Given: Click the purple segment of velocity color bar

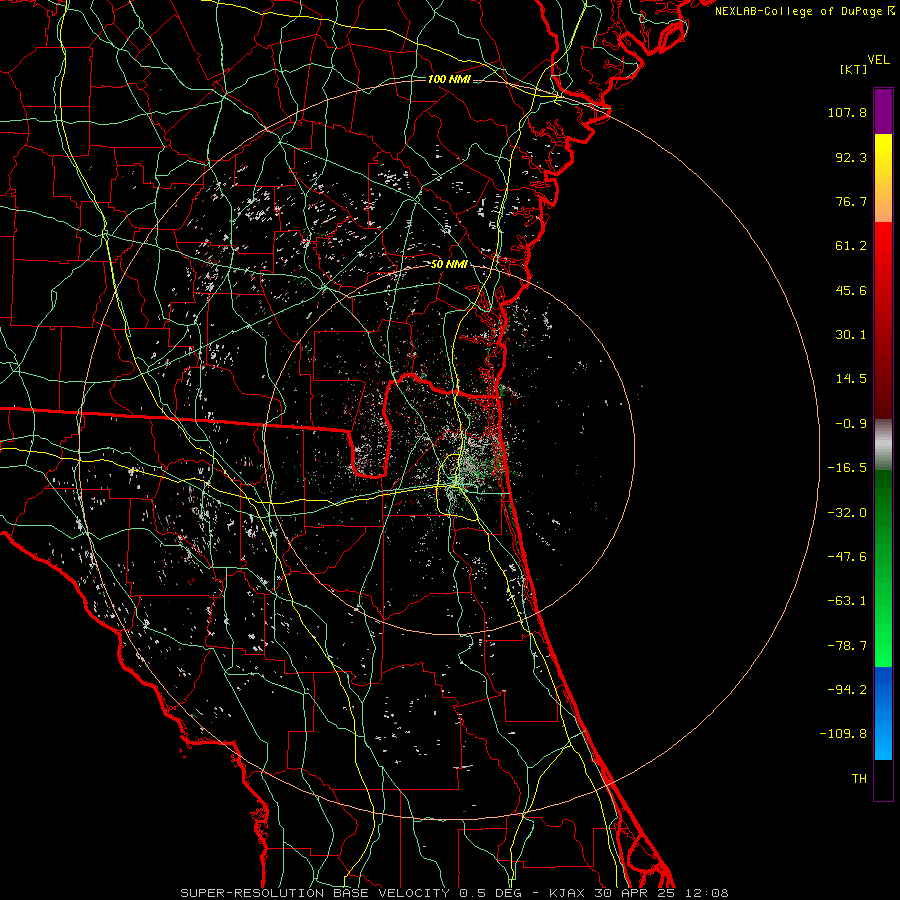Looking at the screenshot, I should 883,111.
